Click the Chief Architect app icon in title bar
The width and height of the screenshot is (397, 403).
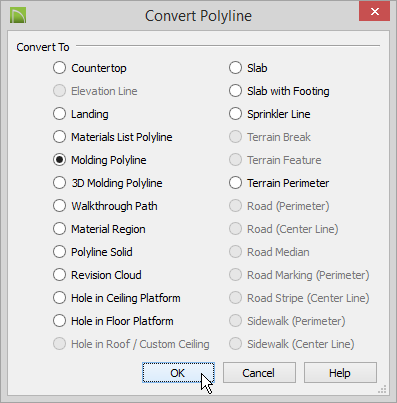click(x=18, y=16)
